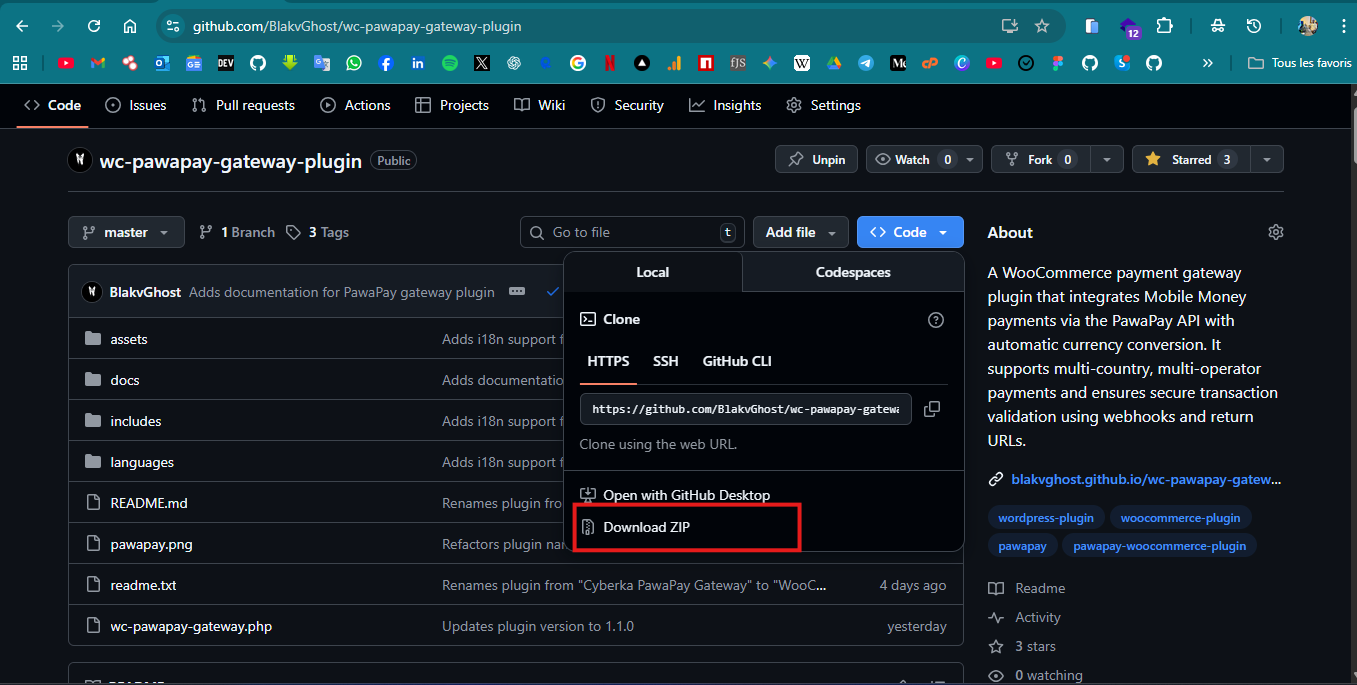Image resolution: width=1357 pixels, height=685 pixels.
Task: Open the DEV community bookmark
Action: click(x=226, y=63)
